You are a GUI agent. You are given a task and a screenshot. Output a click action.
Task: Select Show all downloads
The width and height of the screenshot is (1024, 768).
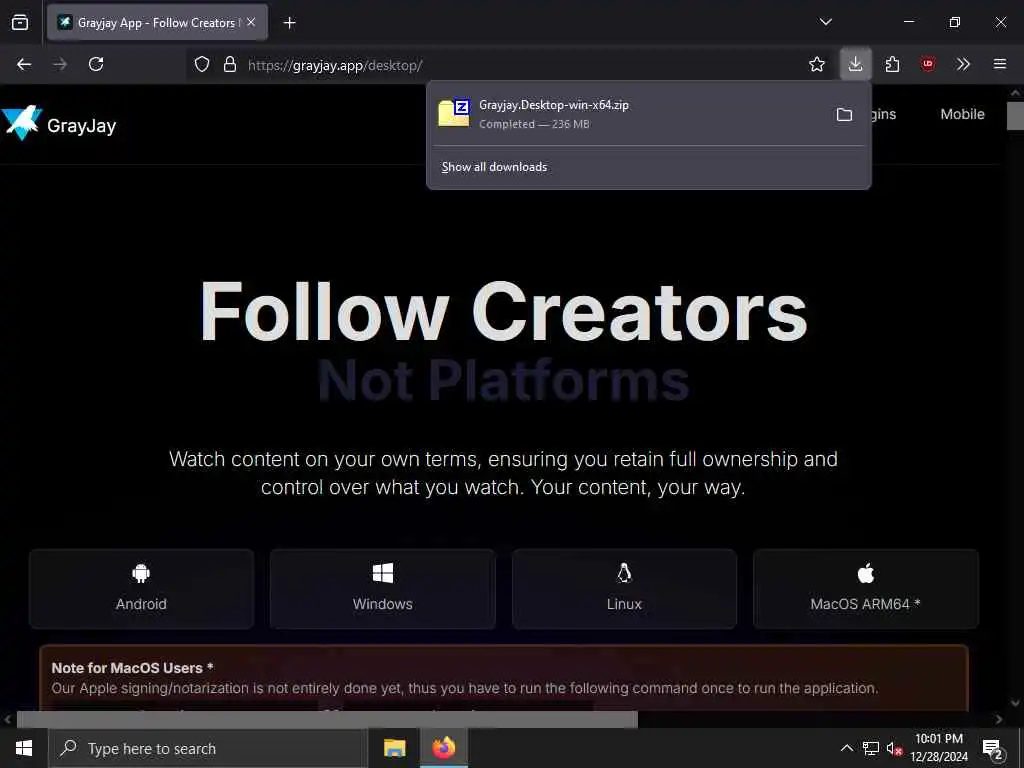[x=494, y=167]
